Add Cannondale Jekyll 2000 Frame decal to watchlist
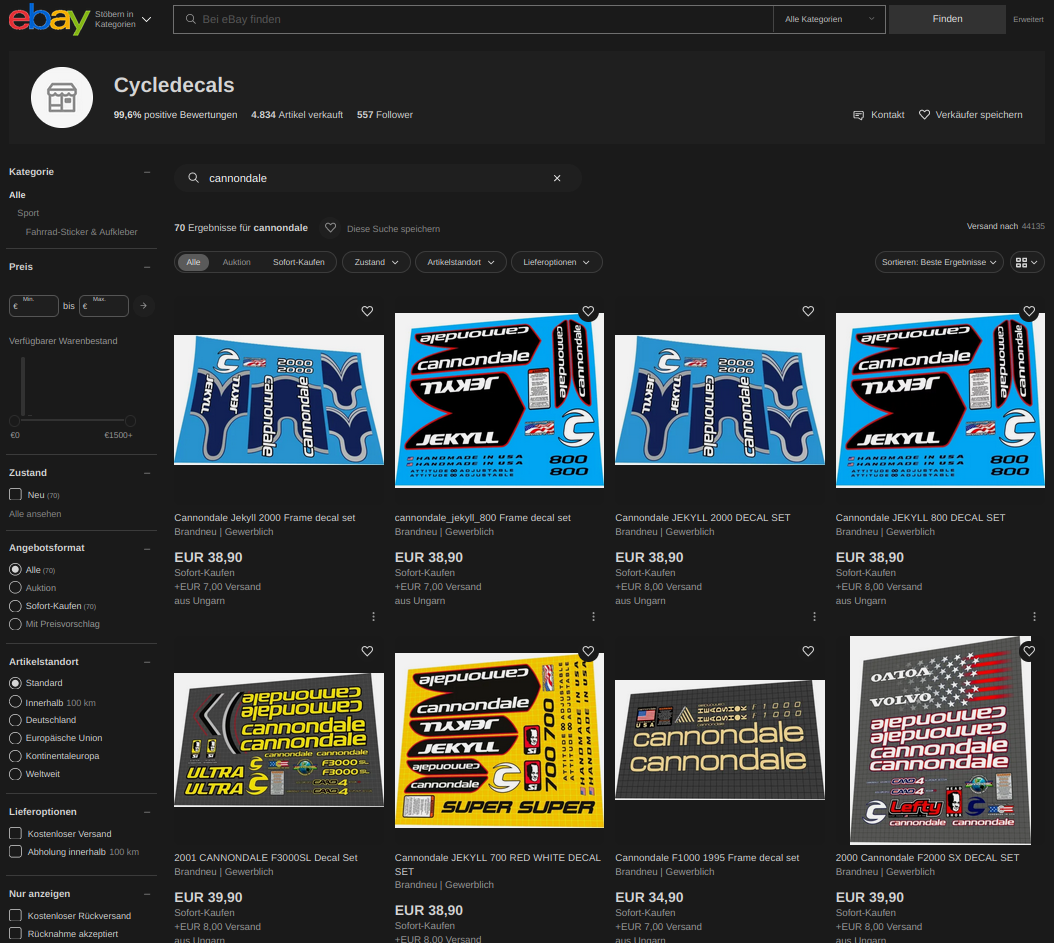 [x=367, y=311]
